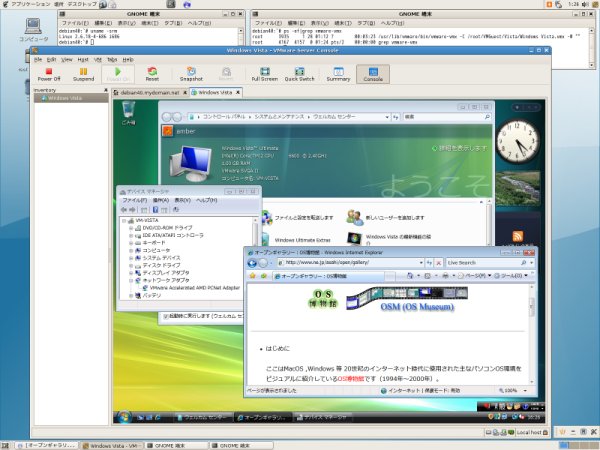This screenshot has width=600, height=450.
Task: Collapse the VM-VISTA root node in Device Manager
Action: 124,220
